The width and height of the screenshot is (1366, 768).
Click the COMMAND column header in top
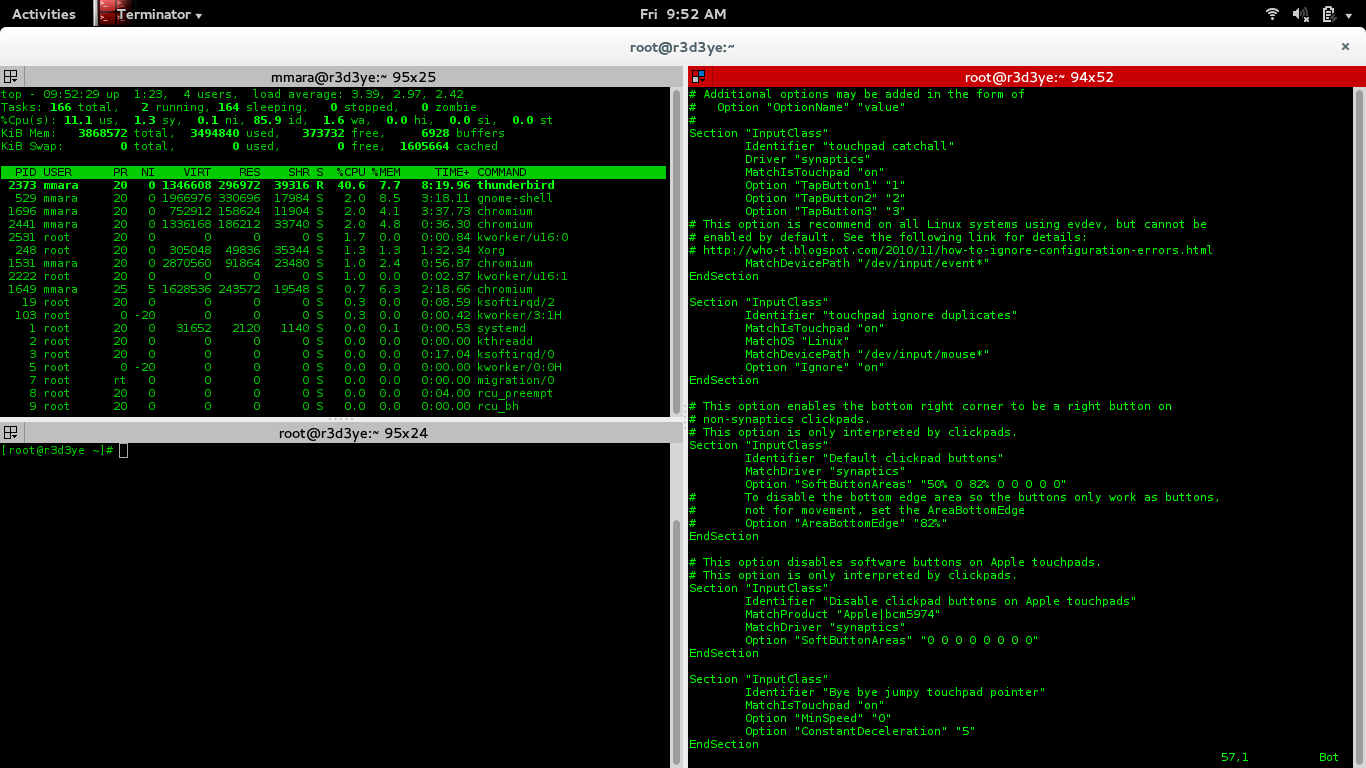pyautogui.click(x=502, y=172)
